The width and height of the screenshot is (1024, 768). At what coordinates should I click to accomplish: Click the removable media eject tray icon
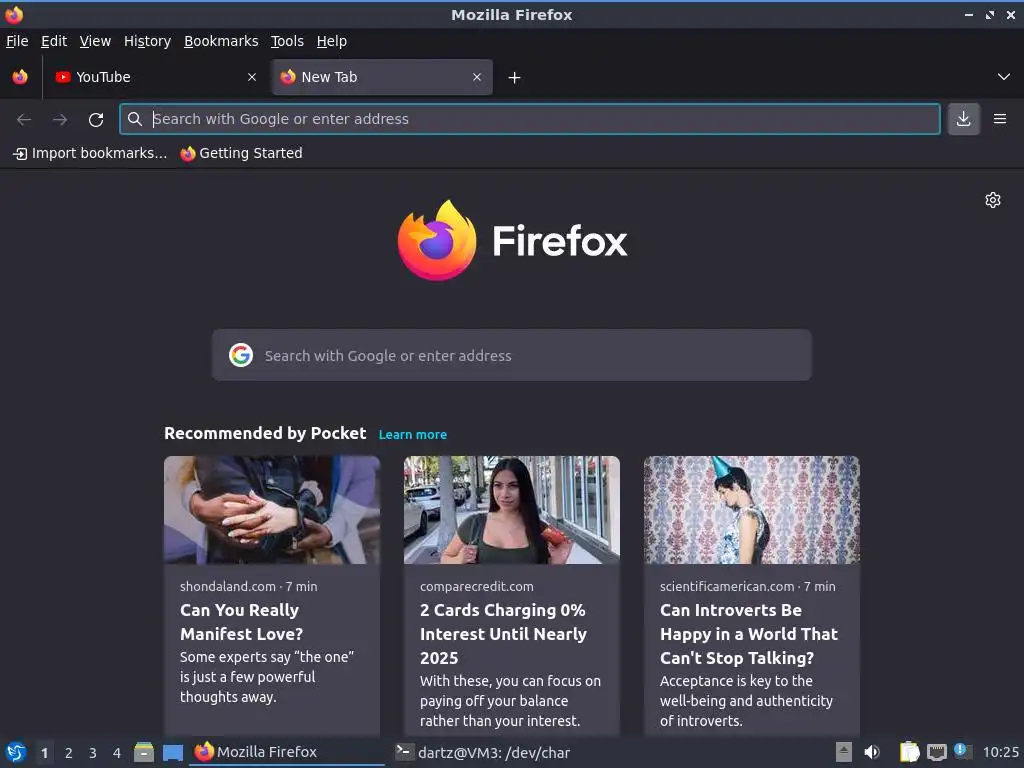pos(844,752)
